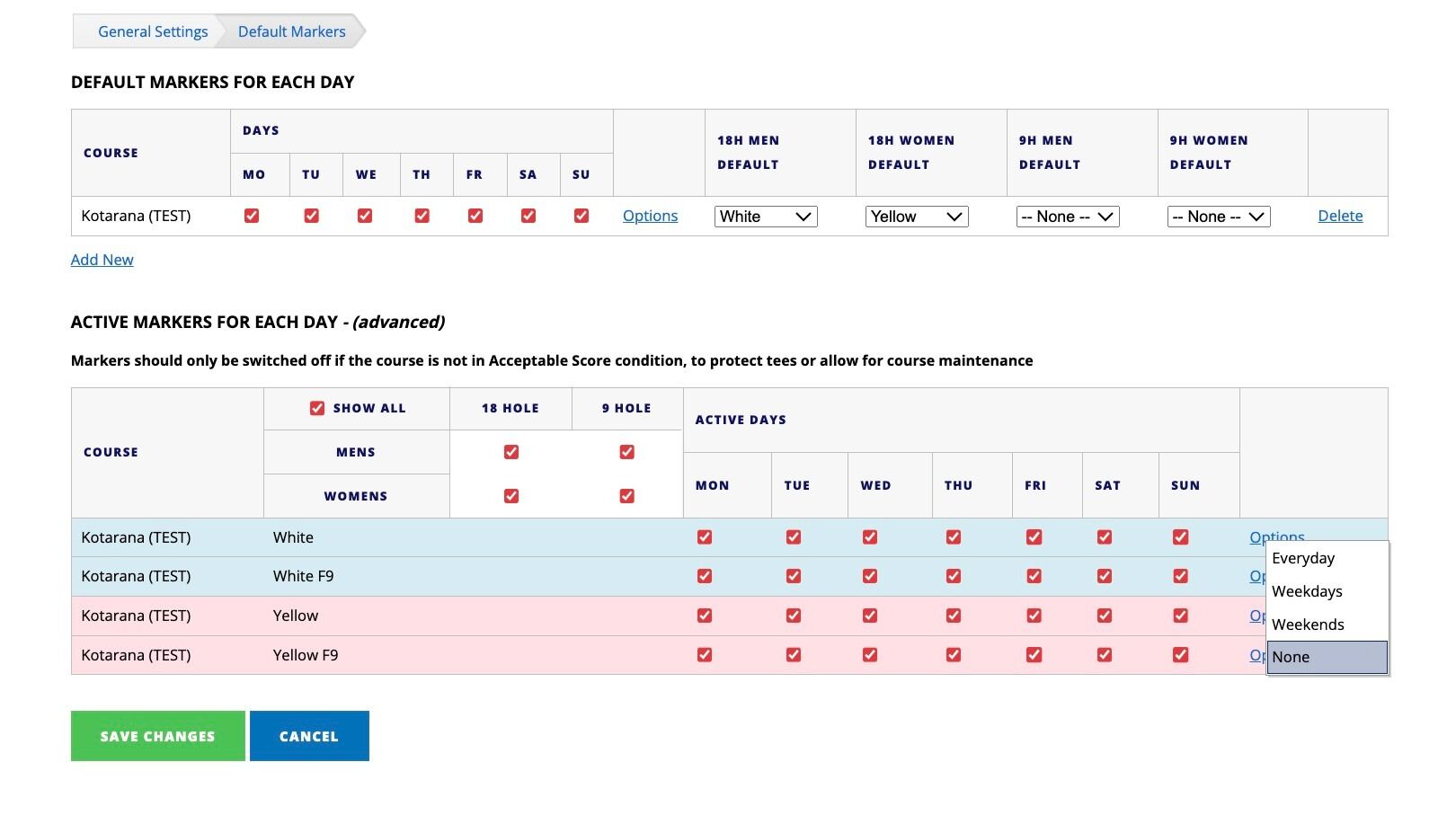Toggle the FR day checkbox for default markers
The image size is (1456, 833).
(x=475, y=216)
